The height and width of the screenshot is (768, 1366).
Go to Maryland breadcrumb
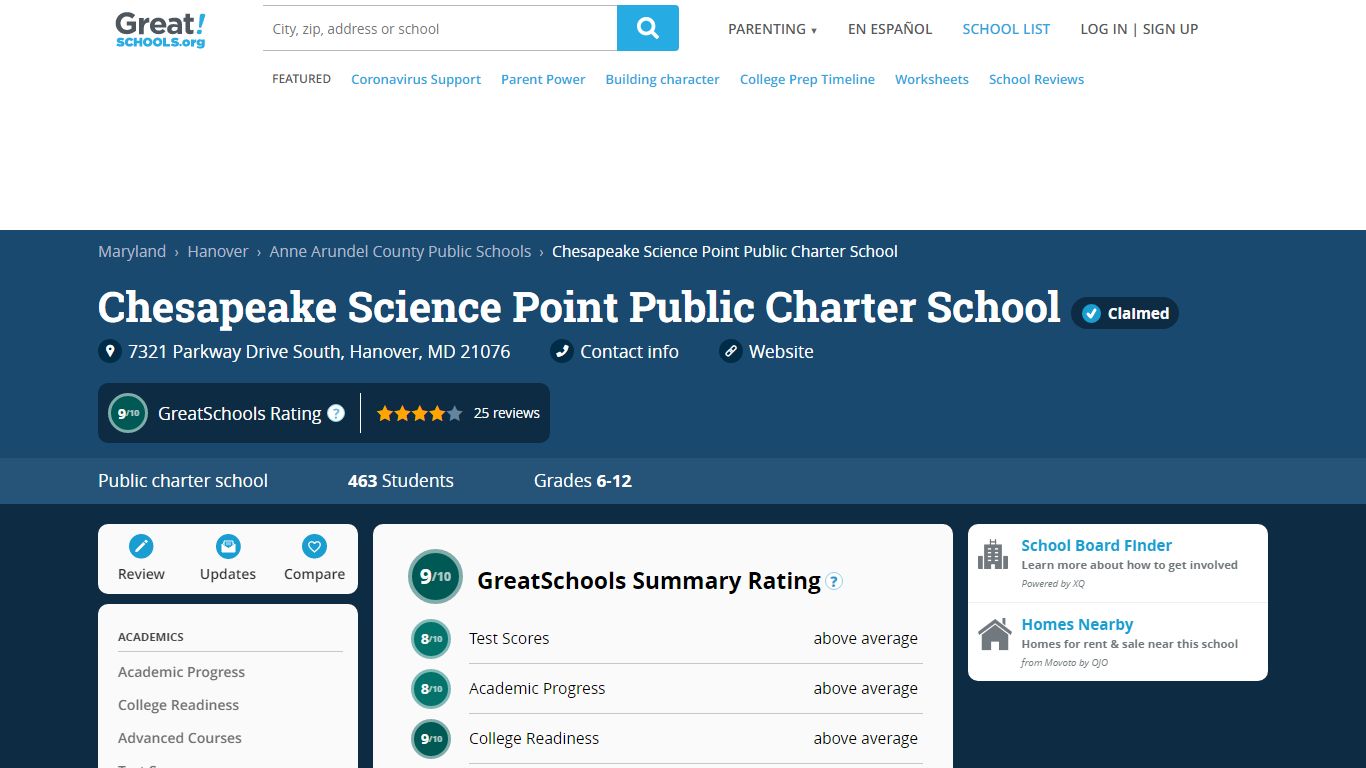132,251
